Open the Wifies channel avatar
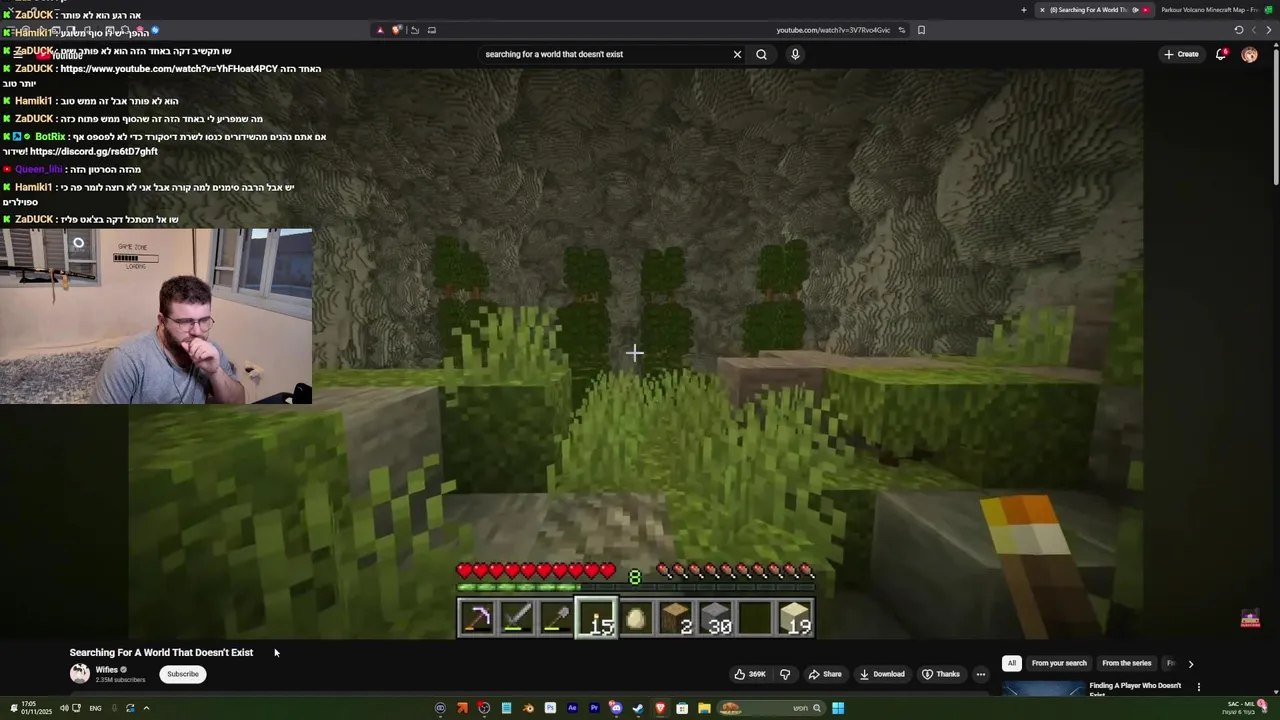1280x720 pixels. click(x=79, y=673)
